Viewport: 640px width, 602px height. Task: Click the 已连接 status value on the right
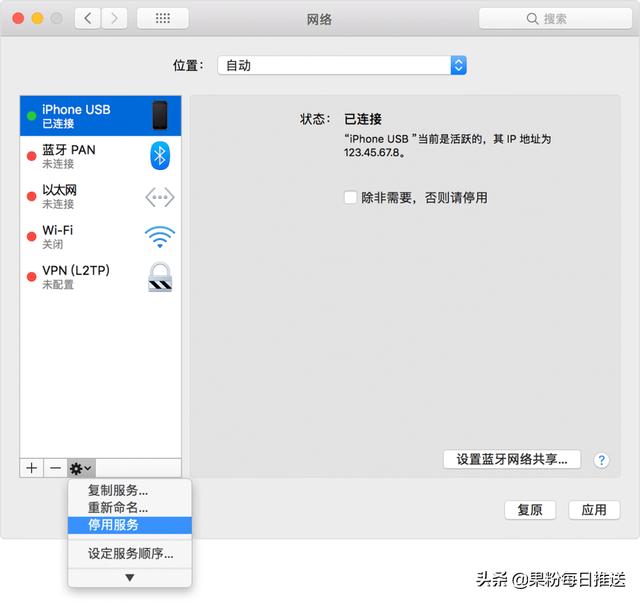point(363,119)
